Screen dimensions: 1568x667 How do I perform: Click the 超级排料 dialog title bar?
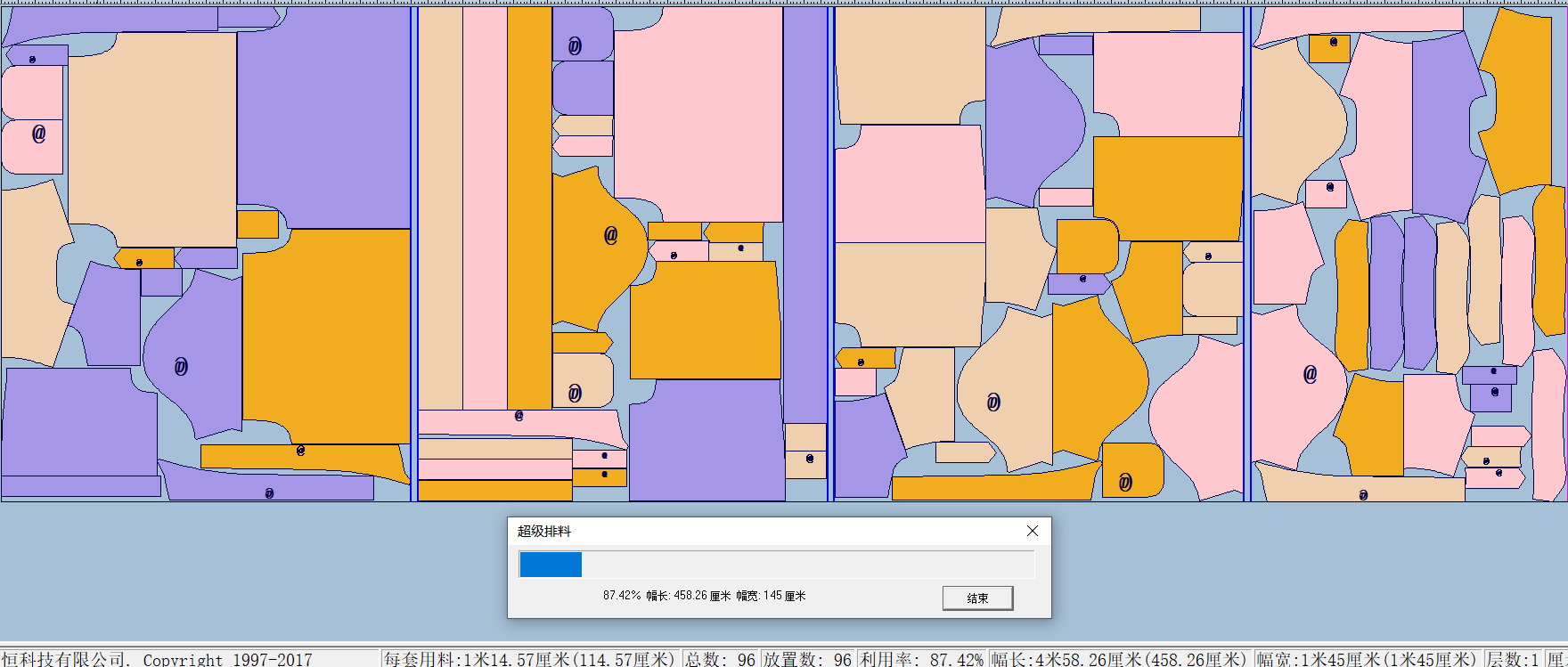tap(757, 531)
